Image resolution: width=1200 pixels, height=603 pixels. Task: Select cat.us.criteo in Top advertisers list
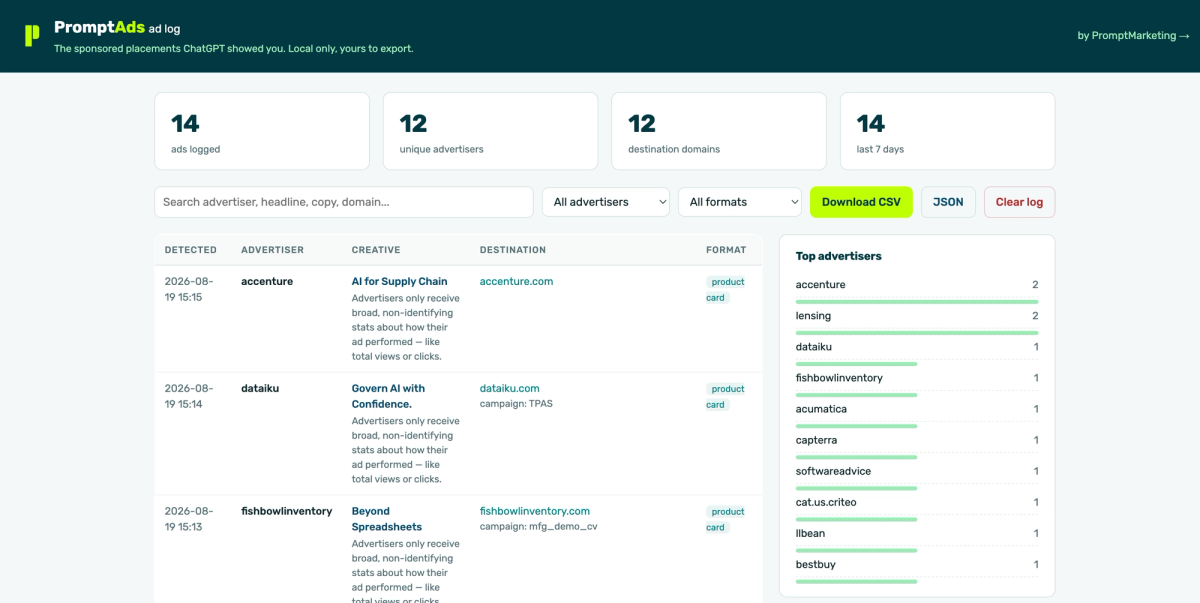917,502
